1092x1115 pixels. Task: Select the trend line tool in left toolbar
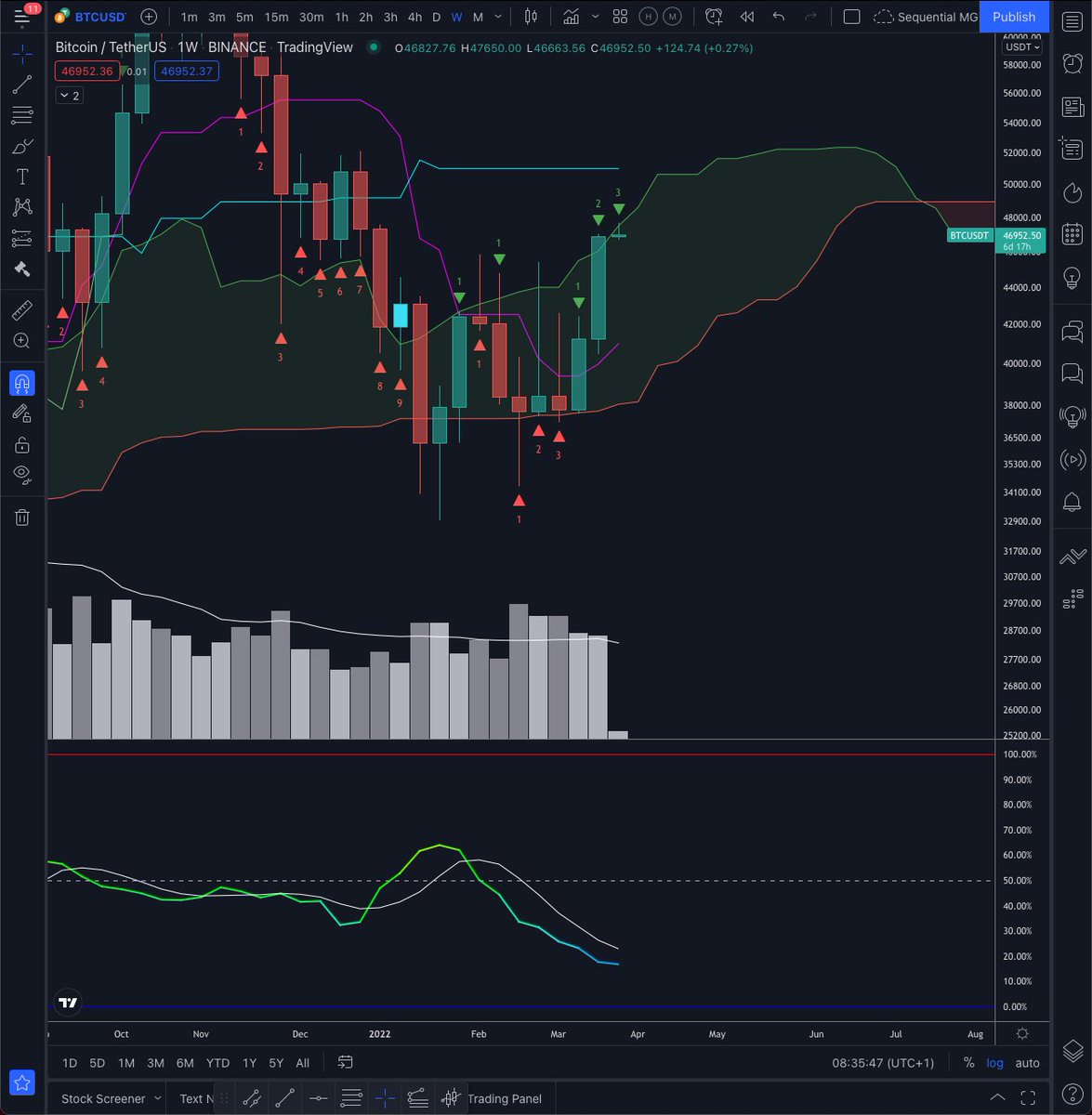click(x=22, y=85)
